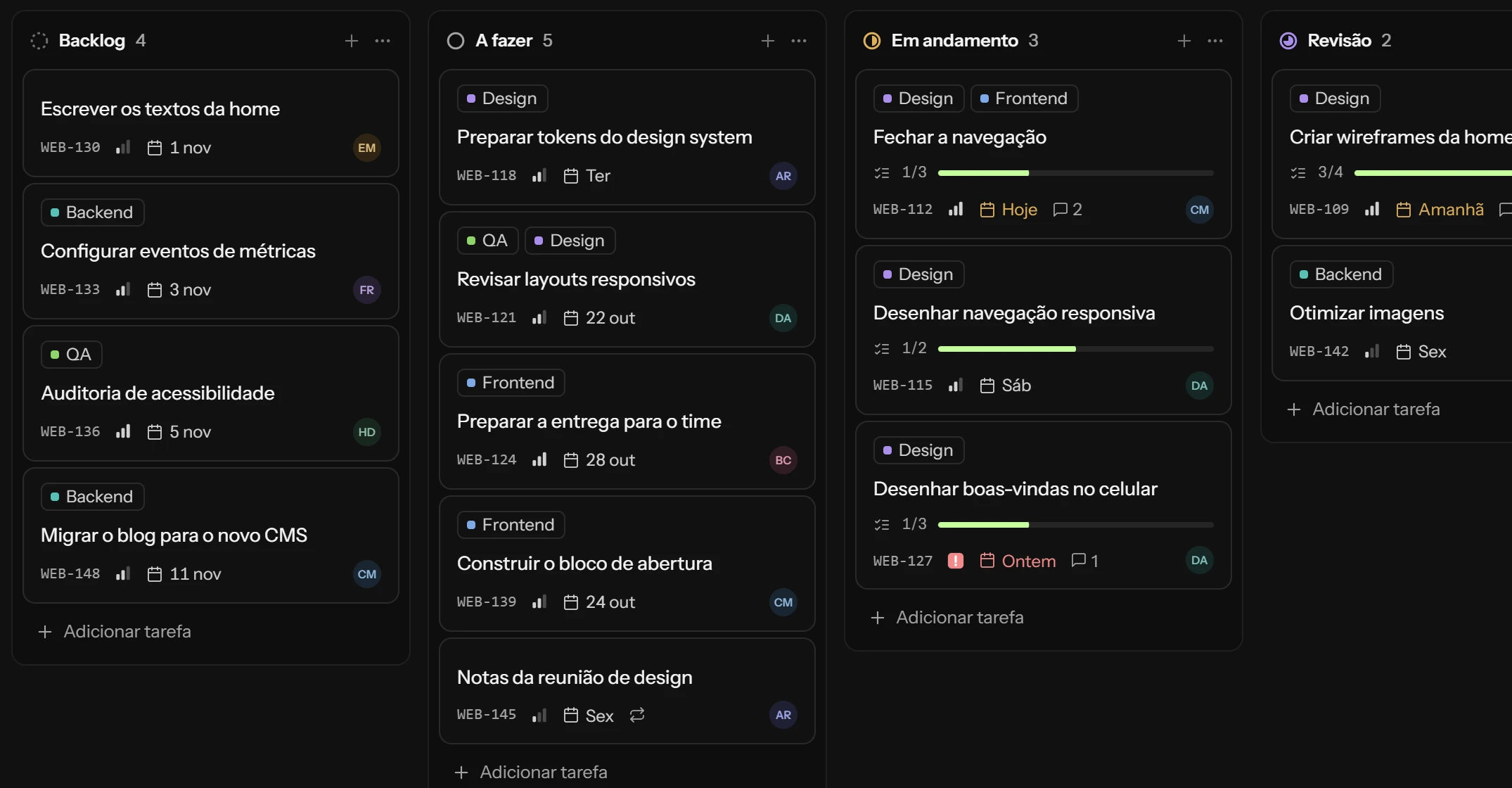The image size is (1512, 788).
Task: Click the Backlog dashed status icon
Action: click(39, 41)
